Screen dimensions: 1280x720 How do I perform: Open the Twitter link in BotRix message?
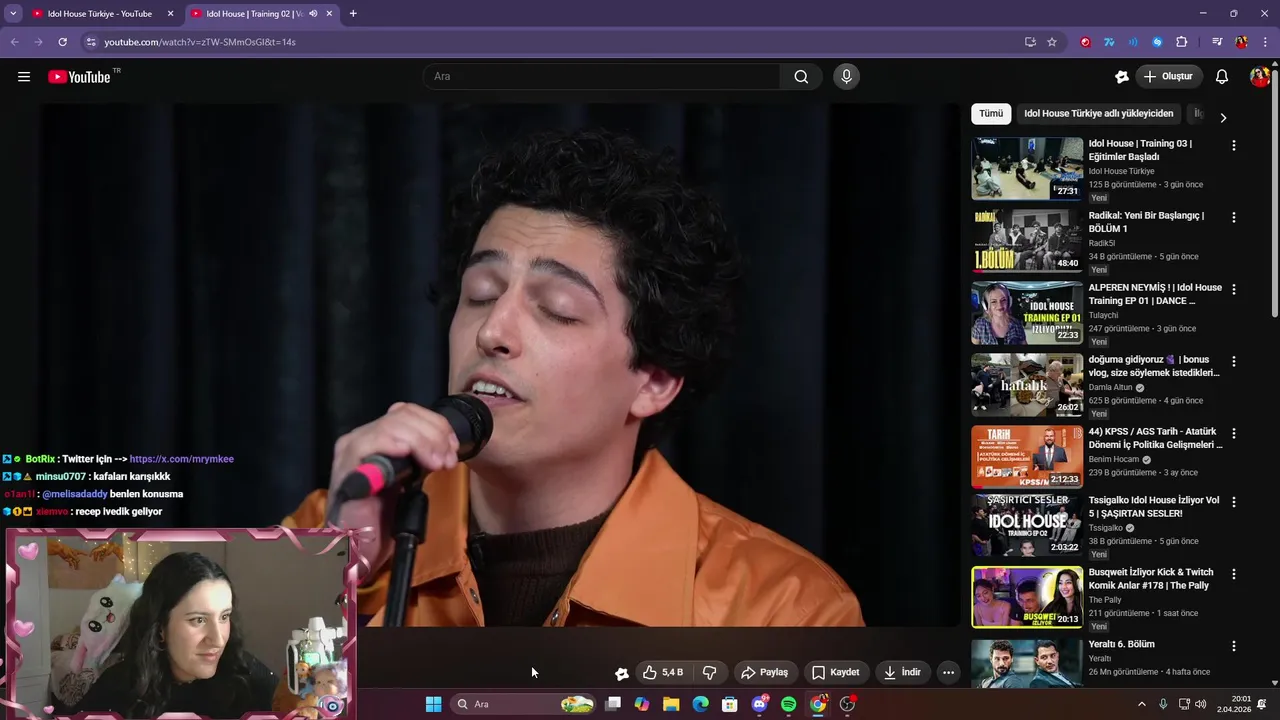pos(181,459)
